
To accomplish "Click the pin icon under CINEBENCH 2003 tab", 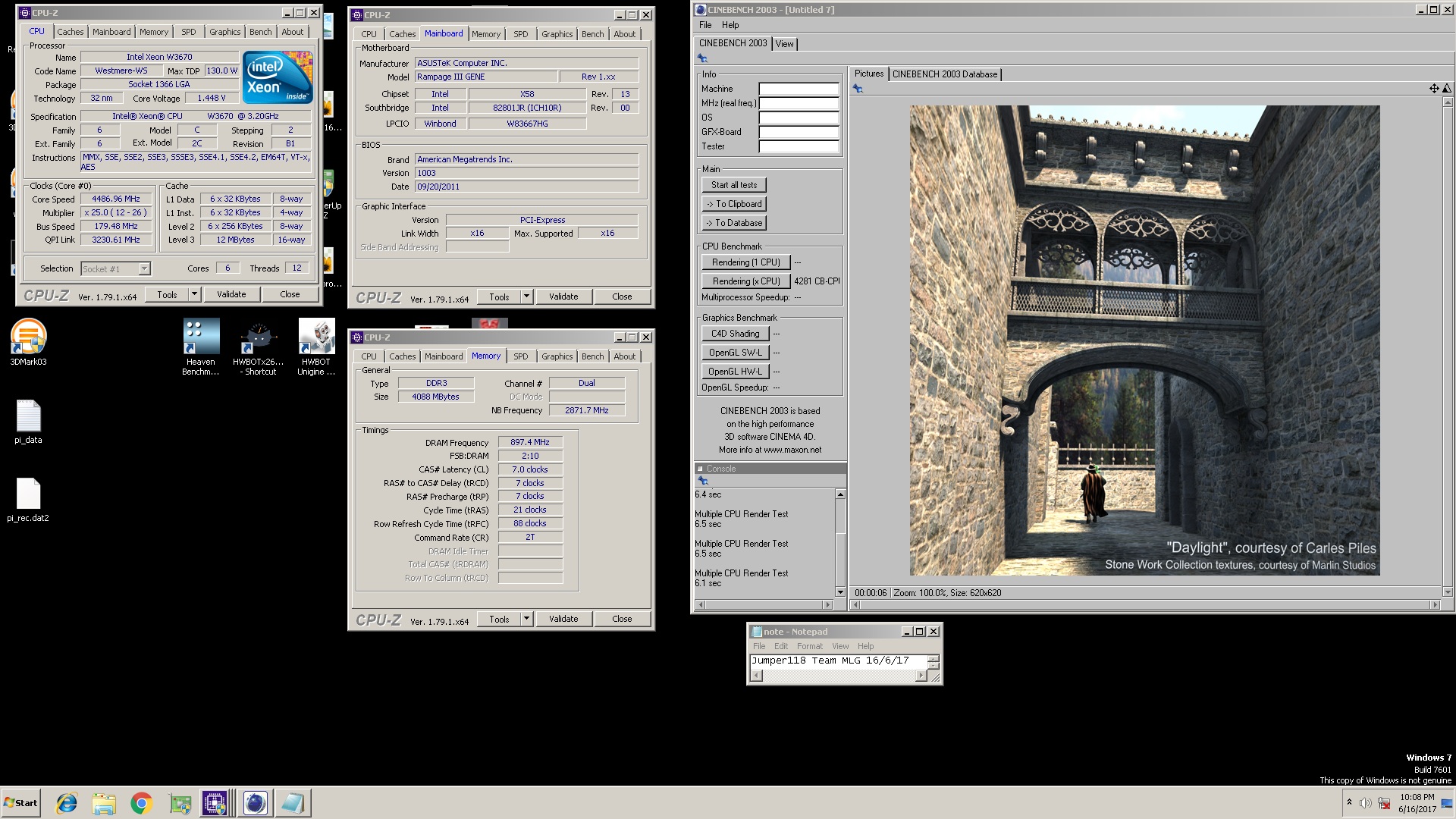I will coord(702,58).
